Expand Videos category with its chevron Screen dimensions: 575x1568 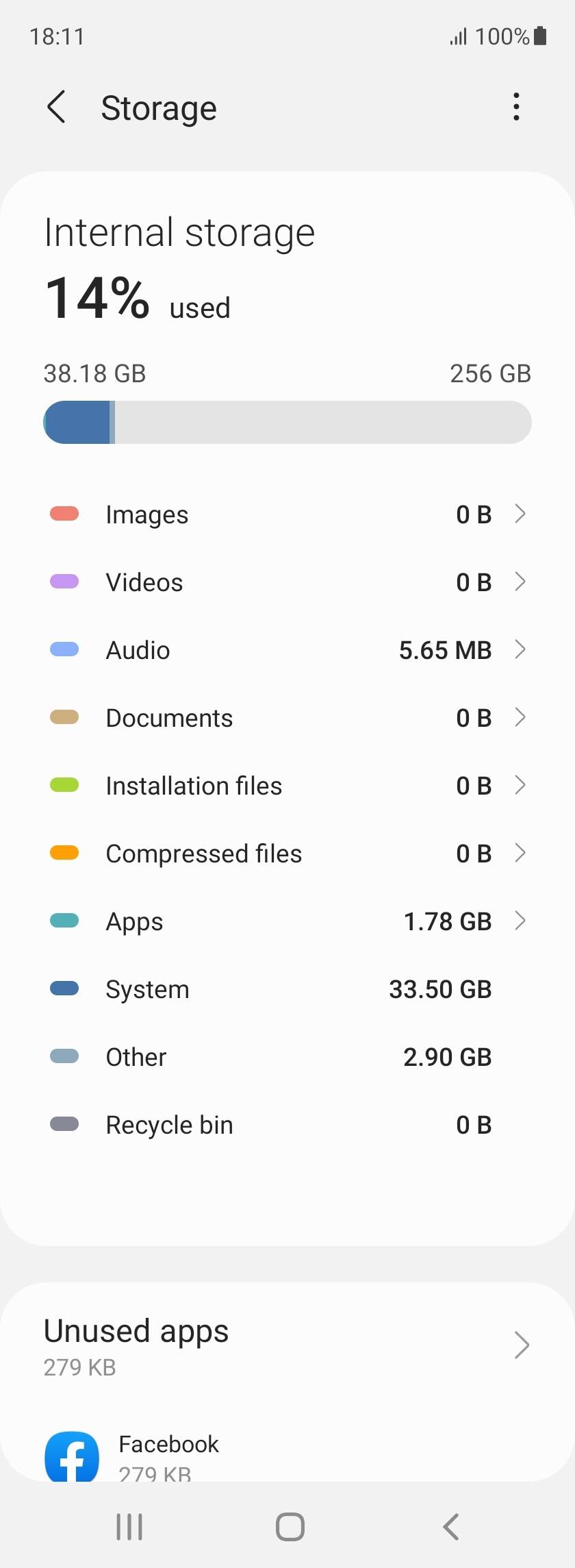coord(520,582)
